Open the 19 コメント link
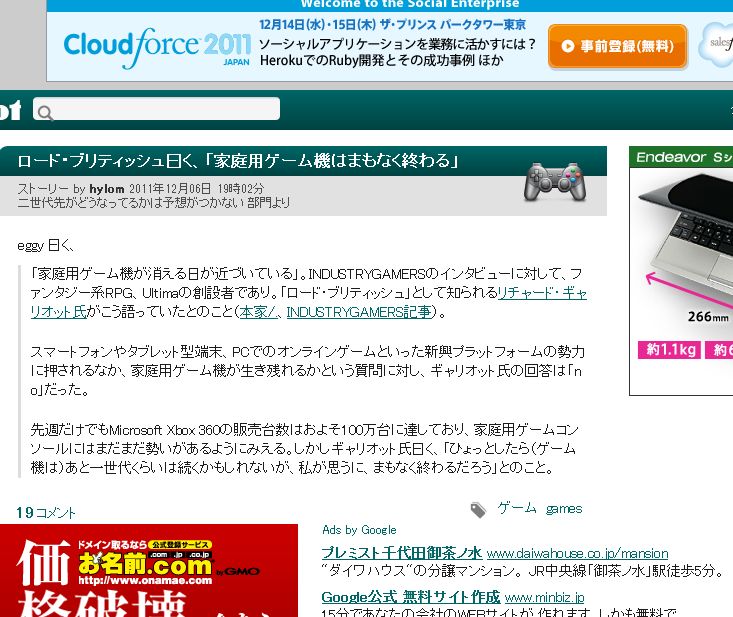733x617 pixels. click(45, 513)
